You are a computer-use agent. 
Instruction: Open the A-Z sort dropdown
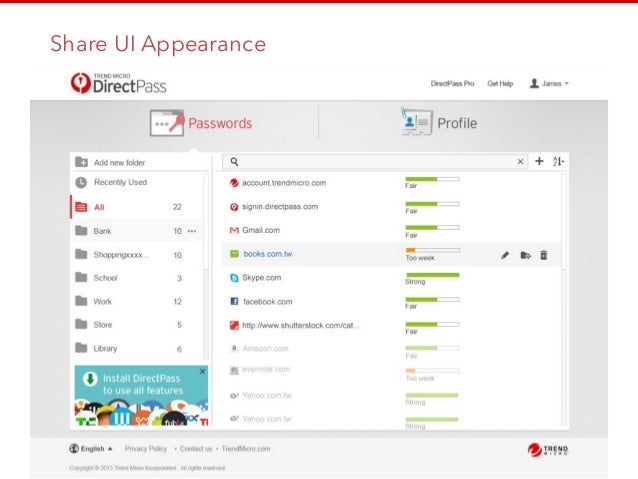point(558,161)
